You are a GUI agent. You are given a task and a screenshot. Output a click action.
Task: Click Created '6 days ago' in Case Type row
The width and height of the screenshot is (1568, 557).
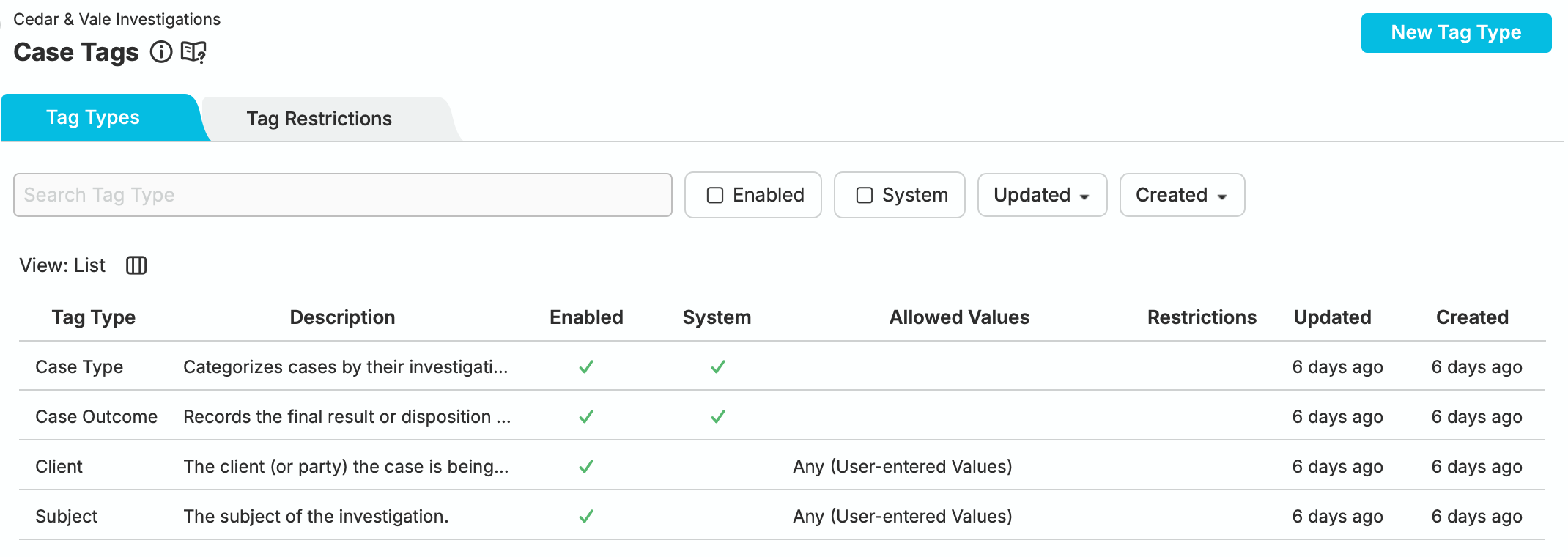(x=1476, y=366)
